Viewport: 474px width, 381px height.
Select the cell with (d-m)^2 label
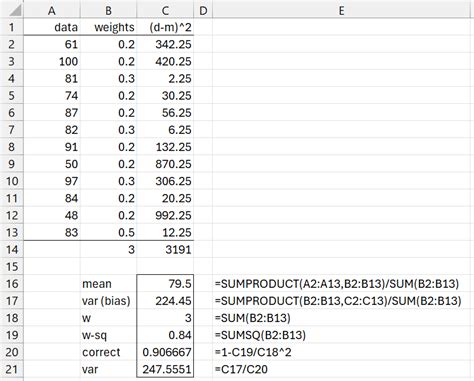pyautogui.click(x=165, y=27)
